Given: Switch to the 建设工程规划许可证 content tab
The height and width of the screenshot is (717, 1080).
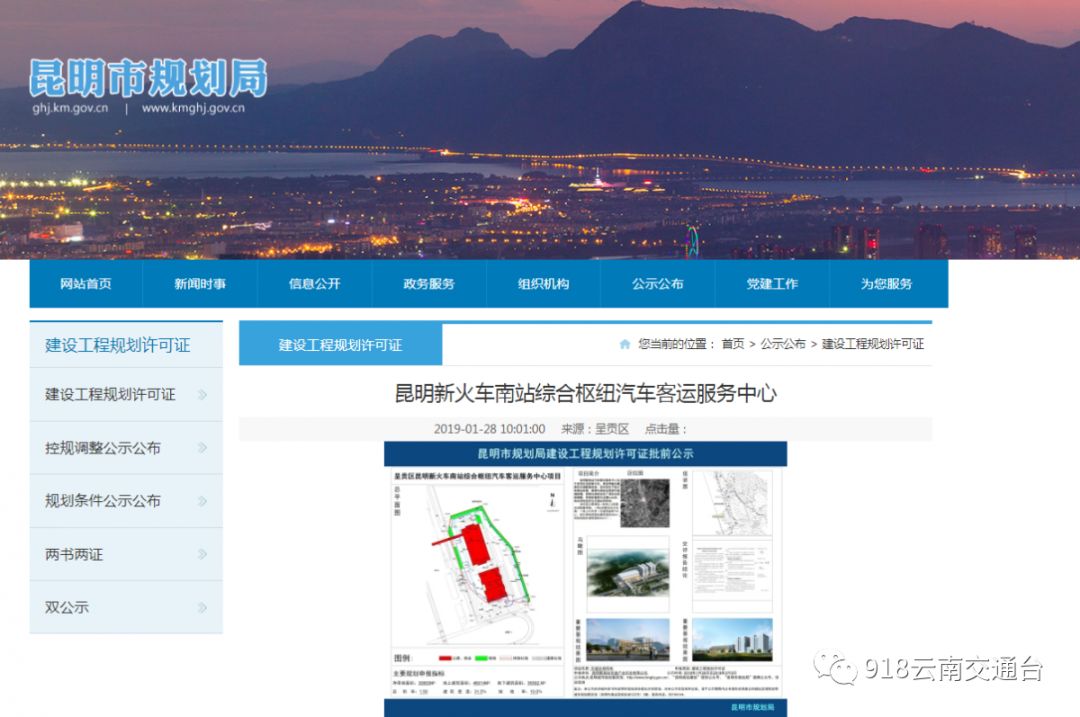Looking at the screenshot, I should click(x=338, y=343).
